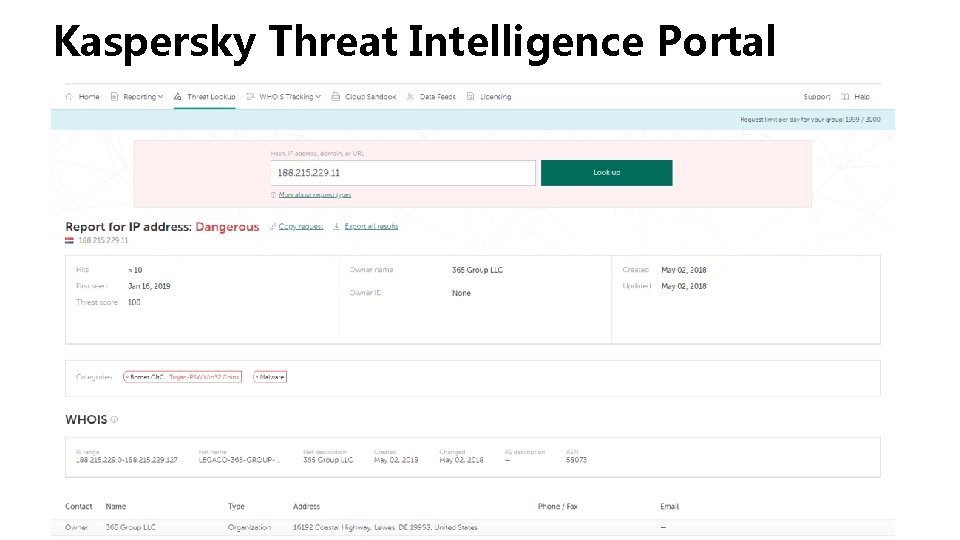Click the Support link
The width and height of the screenshot is (960, 540).
click(x=817, y=97)
